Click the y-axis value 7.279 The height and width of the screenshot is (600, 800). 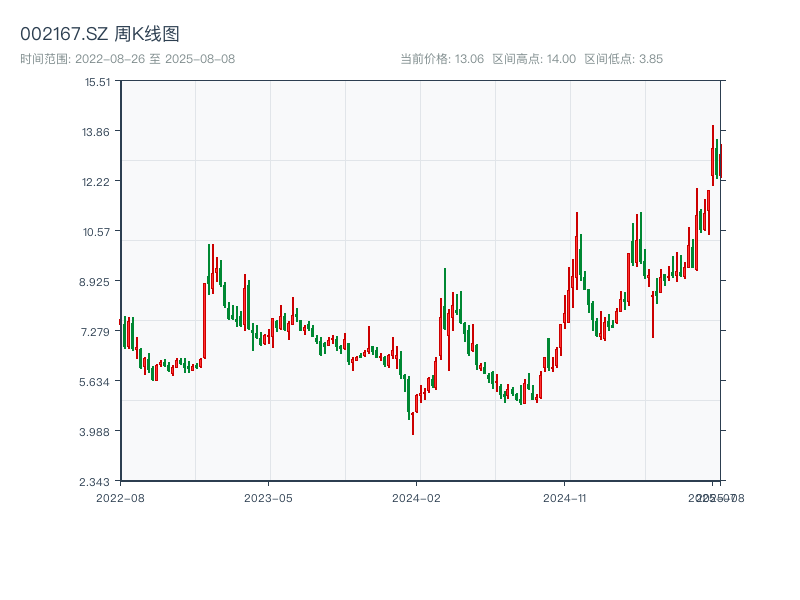coord(95,332)
